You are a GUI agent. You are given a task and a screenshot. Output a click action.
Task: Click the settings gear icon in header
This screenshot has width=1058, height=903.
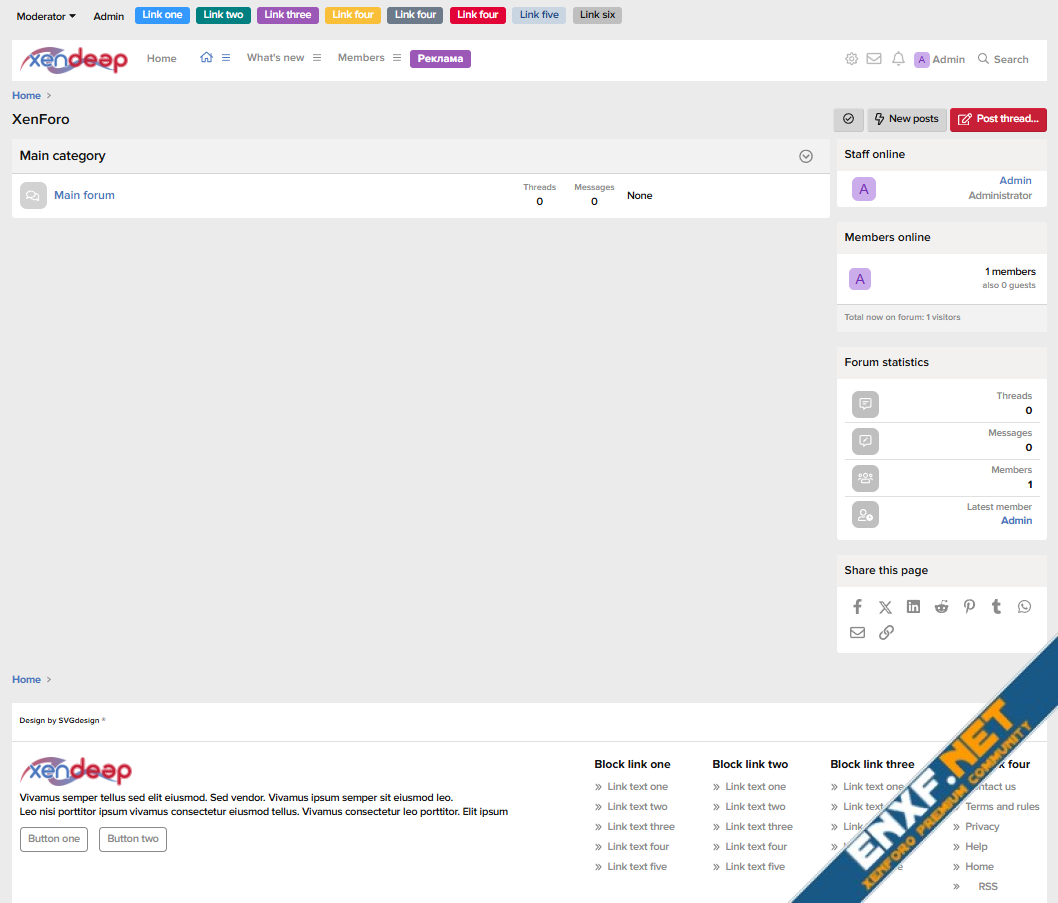coord(851,59)
